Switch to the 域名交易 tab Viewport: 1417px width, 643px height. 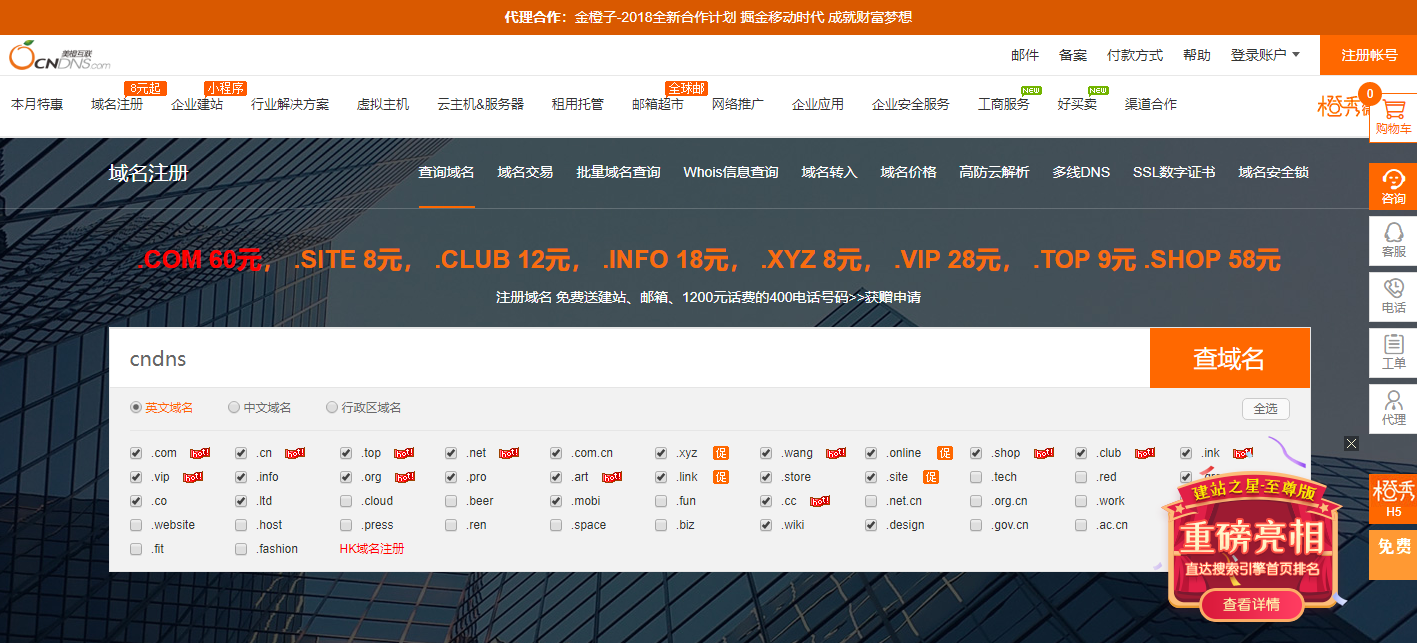[x=525, y=172]
